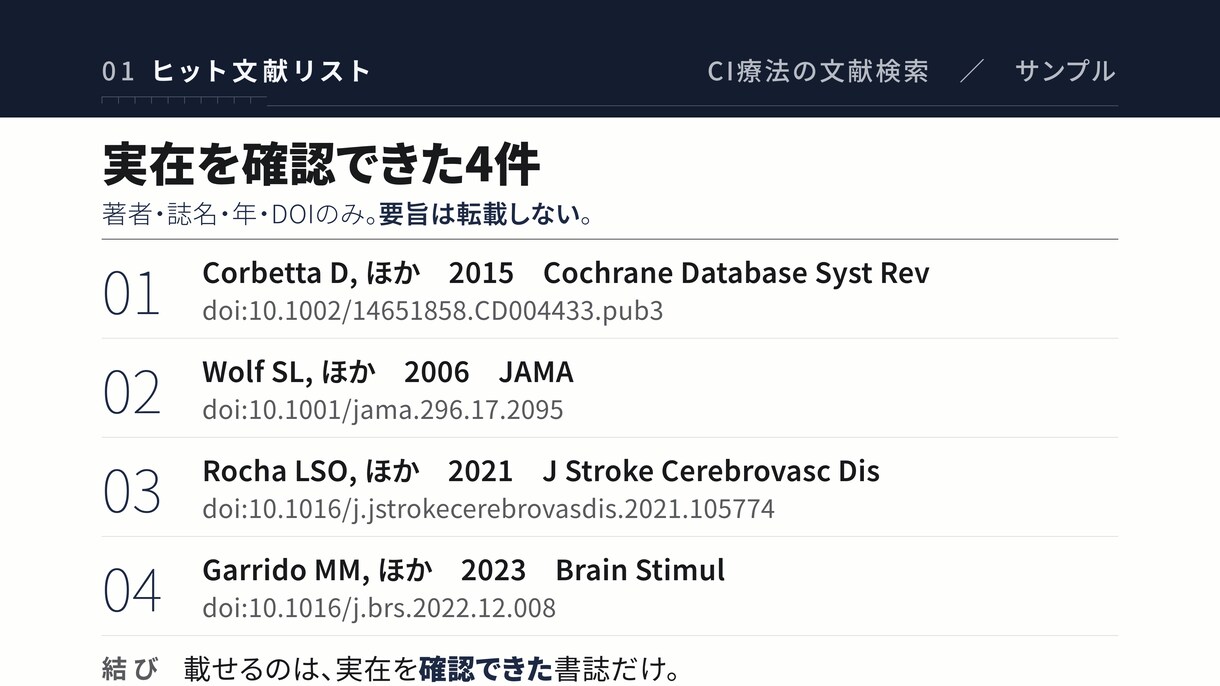This screenshot has height=686, width=1220.
Task: Click the header text "CI療法の文献検索"
Action: coord(818,71)
